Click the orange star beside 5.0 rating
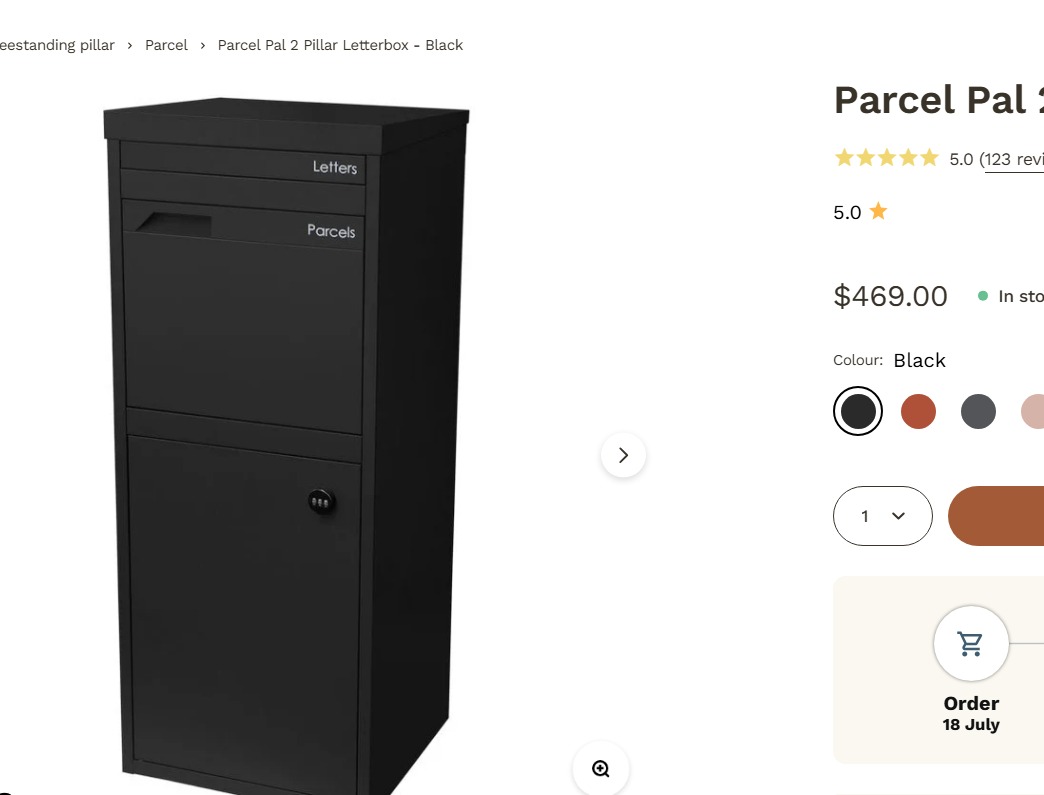The width and height of the screenshot is (1044, 795). (878, 211)
